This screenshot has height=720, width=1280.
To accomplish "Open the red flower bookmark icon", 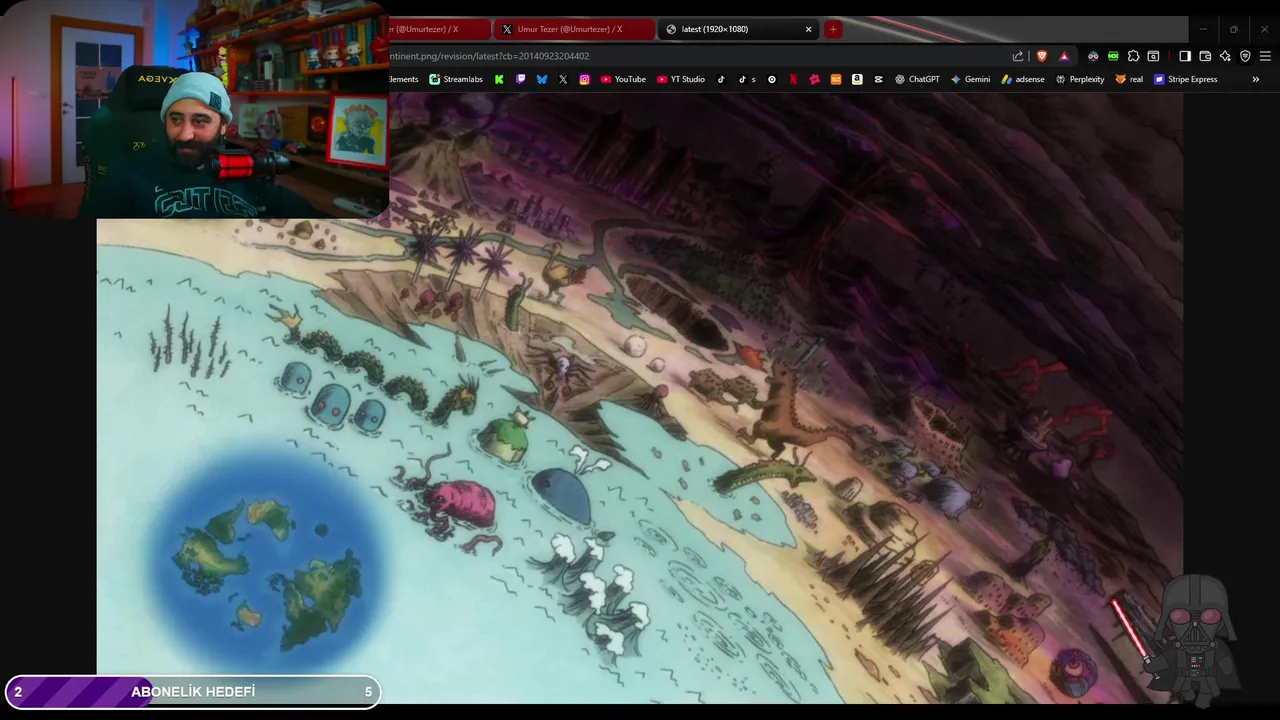I will 814,79.
